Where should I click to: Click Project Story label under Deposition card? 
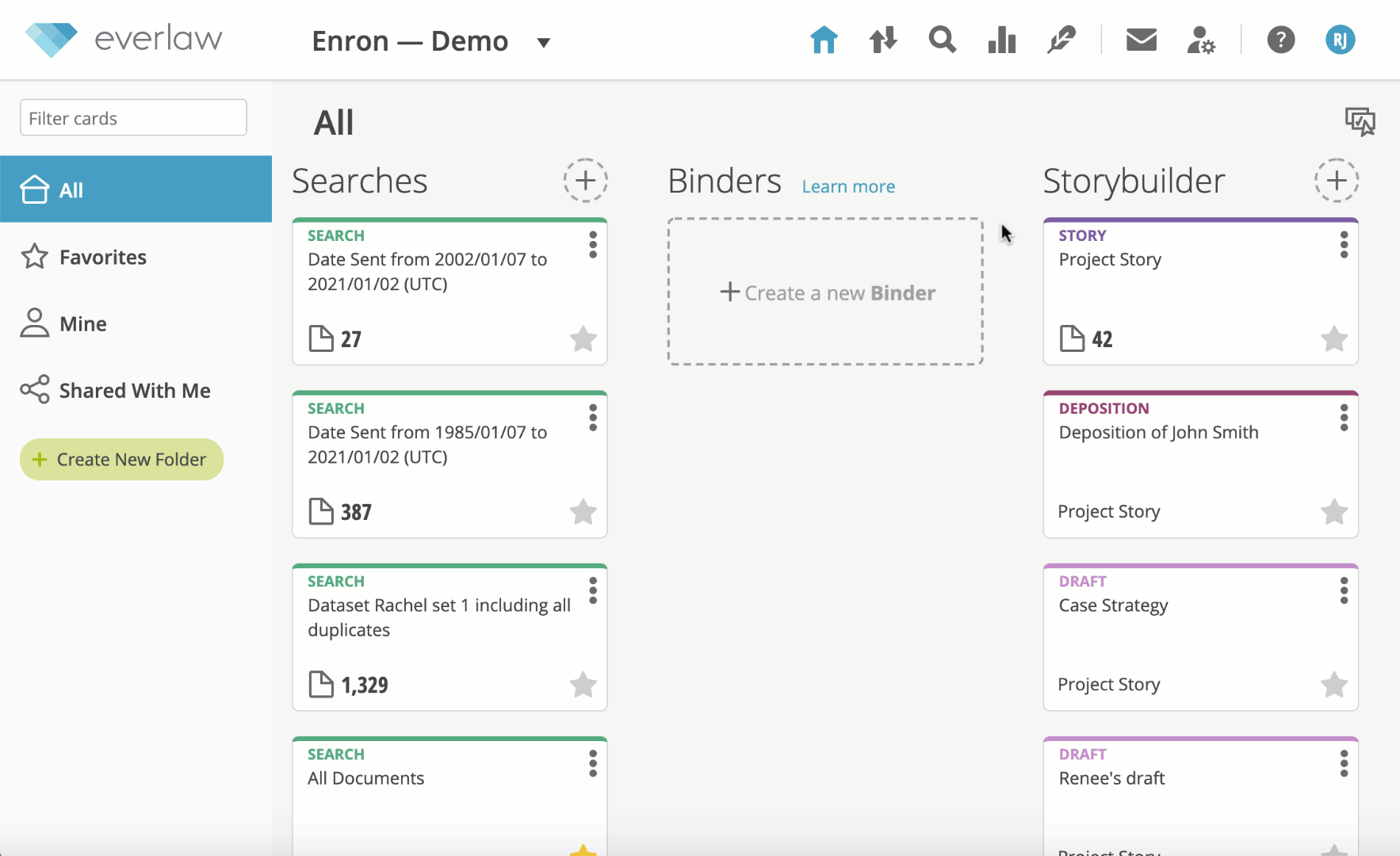pos(1109,512)
